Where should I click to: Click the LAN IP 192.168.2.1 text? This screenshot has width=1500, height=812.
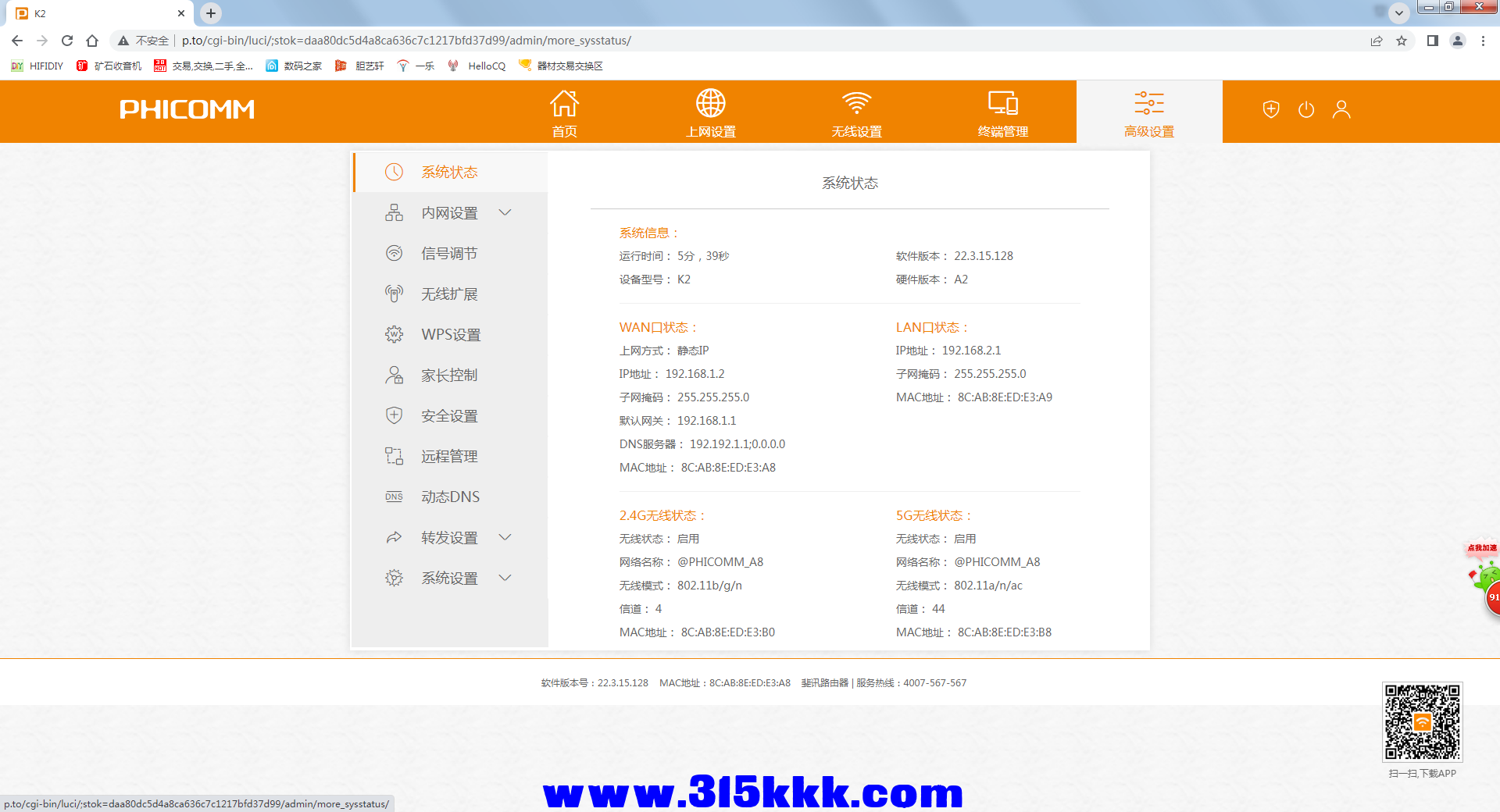pos(971,351)
